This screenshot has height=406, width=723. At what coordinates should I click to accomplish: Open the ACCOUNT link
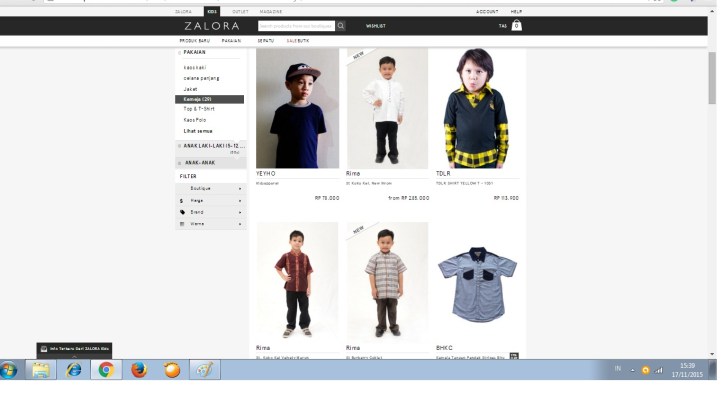point(487,11)
